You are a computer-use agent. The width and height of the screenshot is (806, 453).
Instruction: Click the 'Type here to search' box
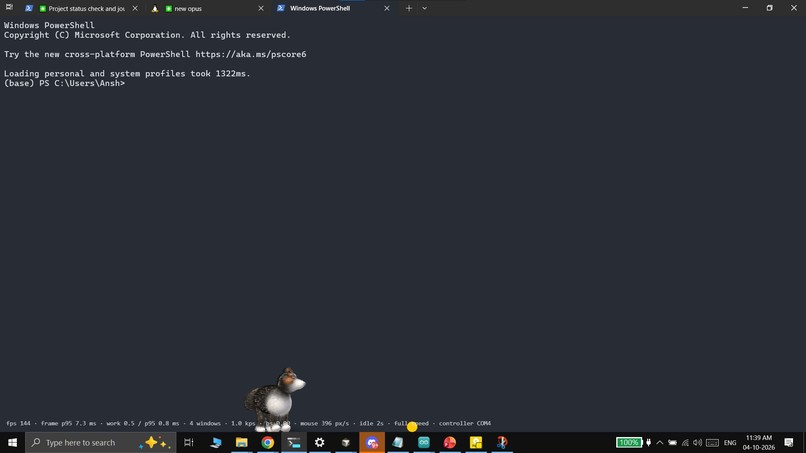101,442
